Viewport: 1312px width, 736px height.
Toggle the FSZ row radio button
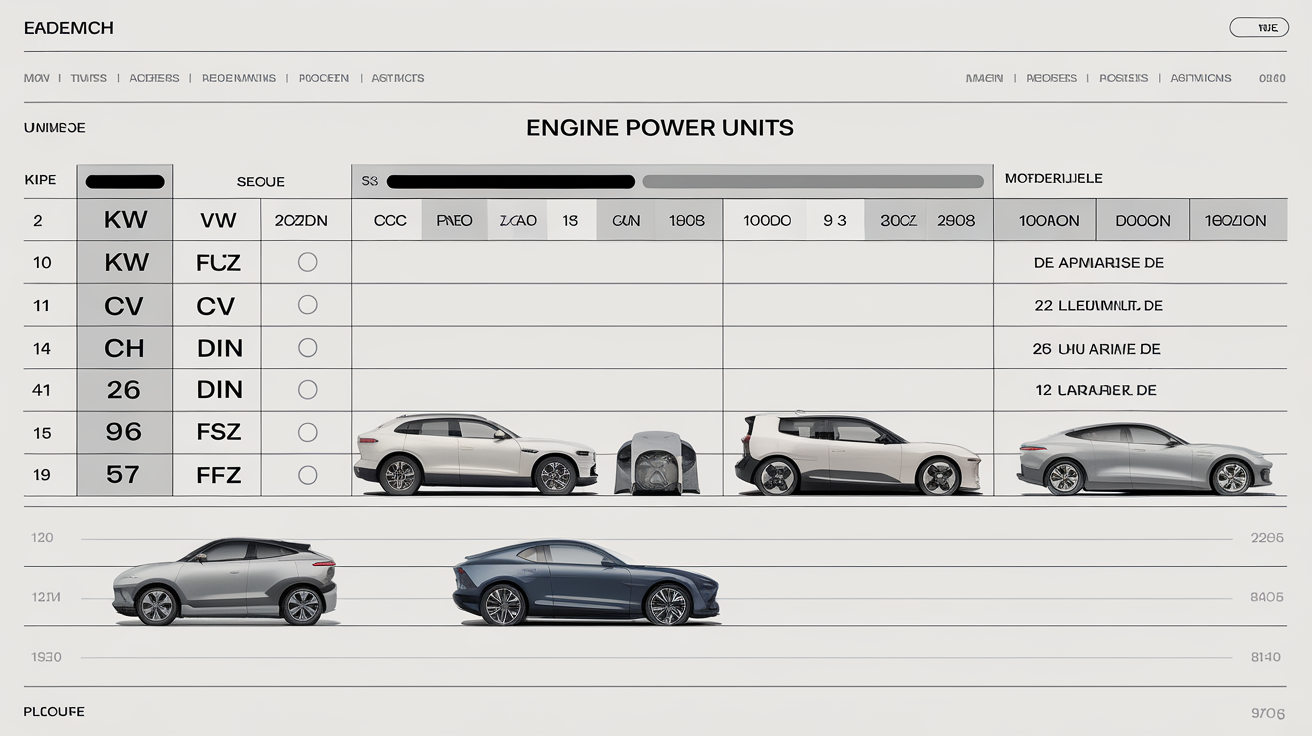[308, 432]
